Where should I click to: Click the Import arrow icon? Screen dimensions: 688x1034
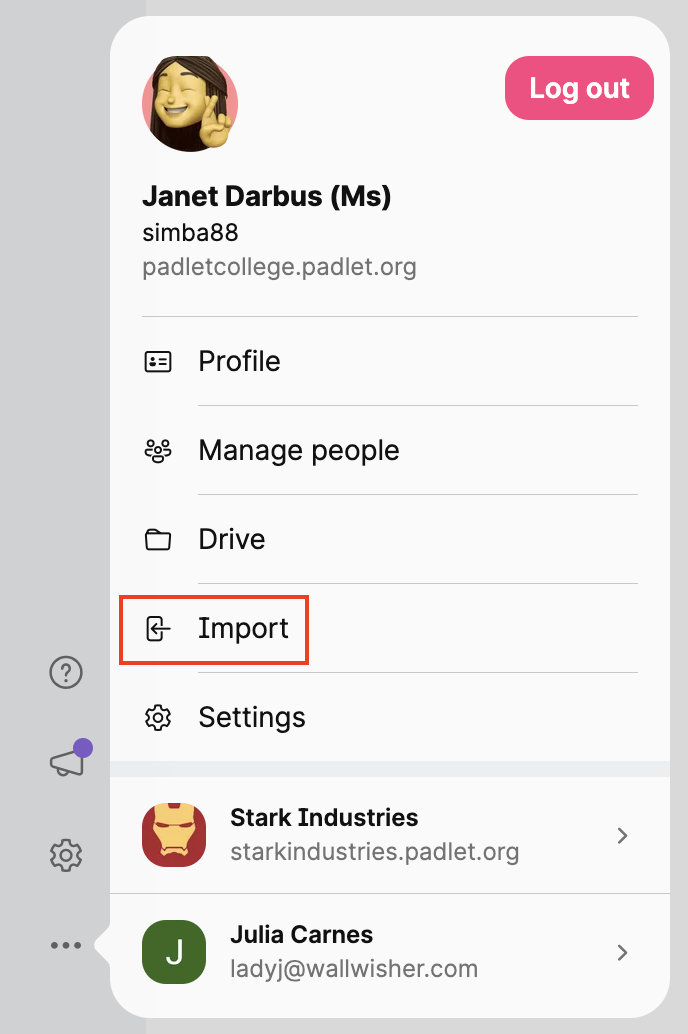(x=158, y=628)
